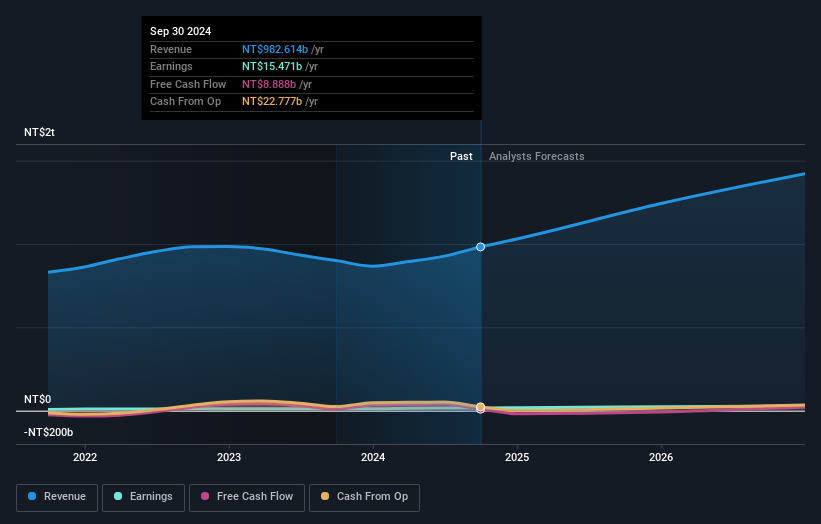Select the Revenue data point at Sep 2024
Image resolution: width=821 pixels, height=524 pixels.
click(x=480, y=247)
